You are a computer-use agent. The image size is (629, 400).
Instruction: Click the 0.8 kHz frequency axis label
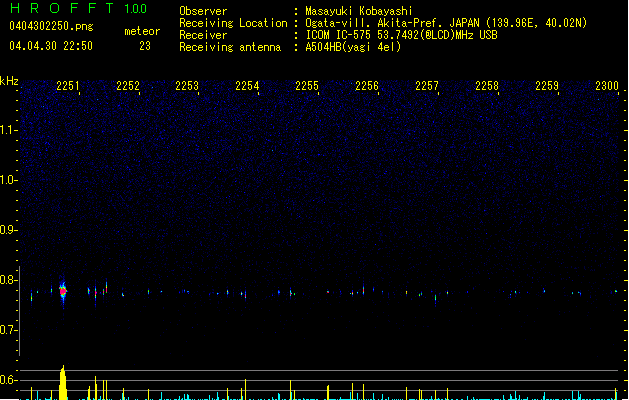pos(8,280)
